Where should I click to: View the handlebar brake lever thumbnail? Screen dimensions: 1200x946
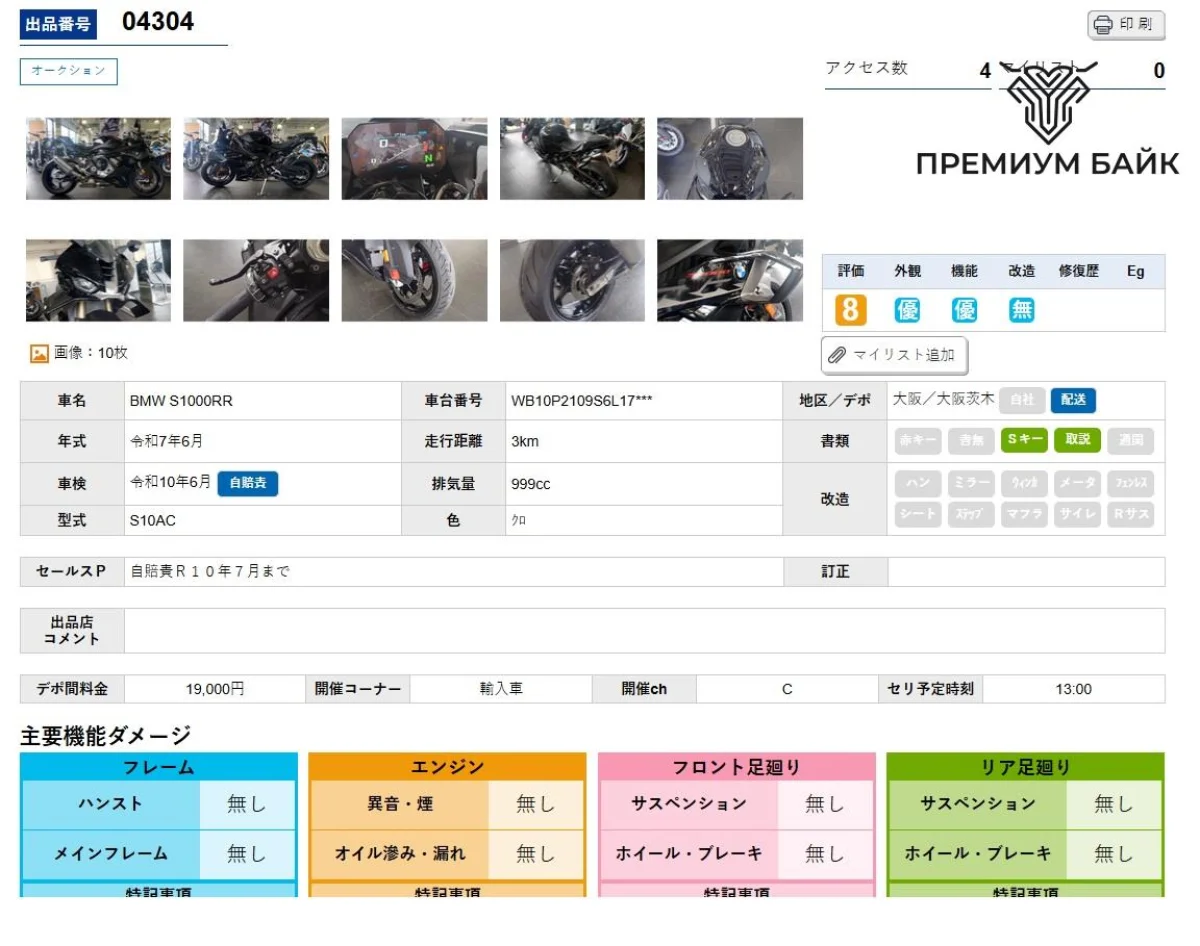point(256,280)
